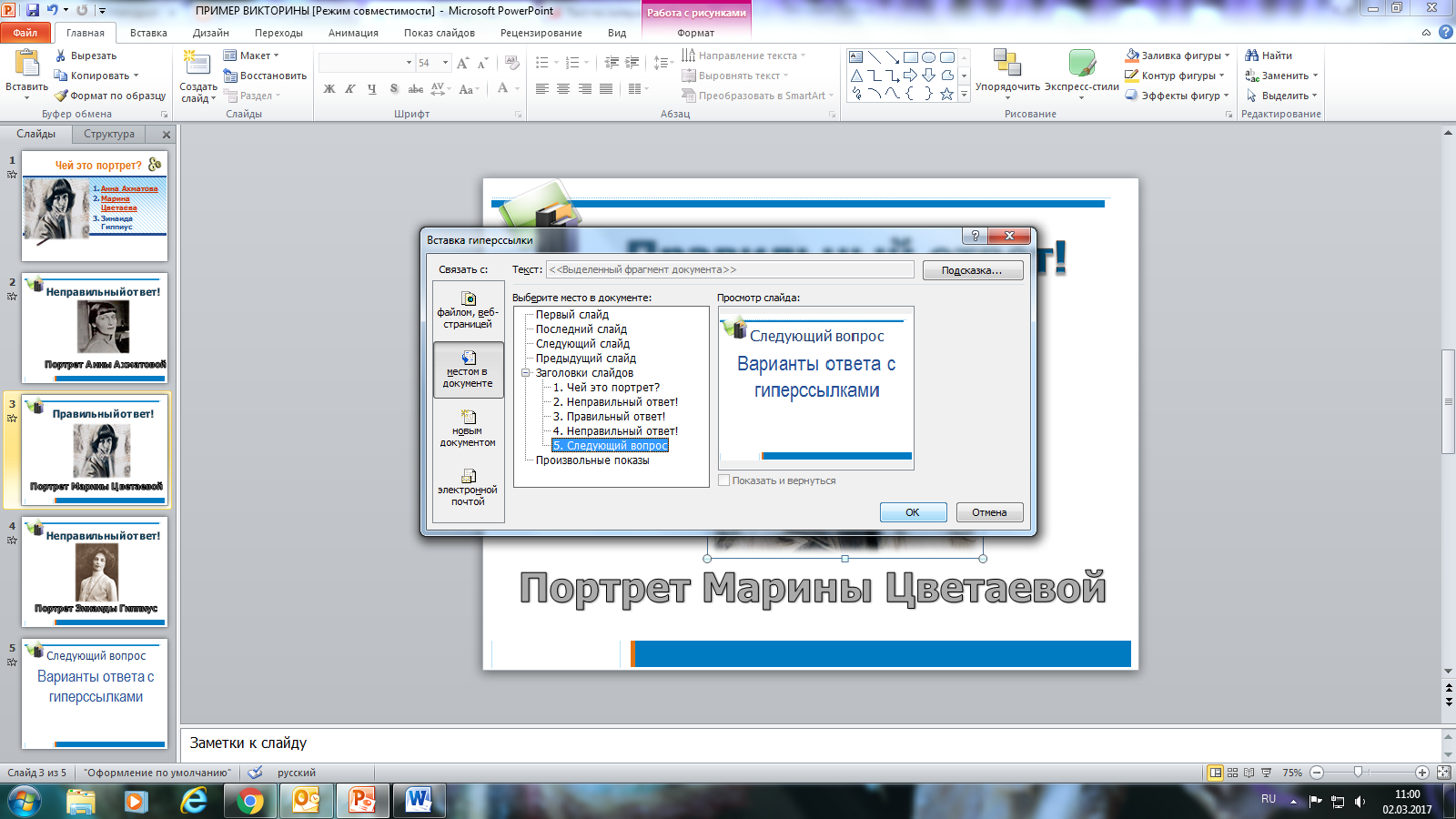Select 'Последний слайд' in the list
The width and height of the screenshot is (1456, 819).
[581, 329]
